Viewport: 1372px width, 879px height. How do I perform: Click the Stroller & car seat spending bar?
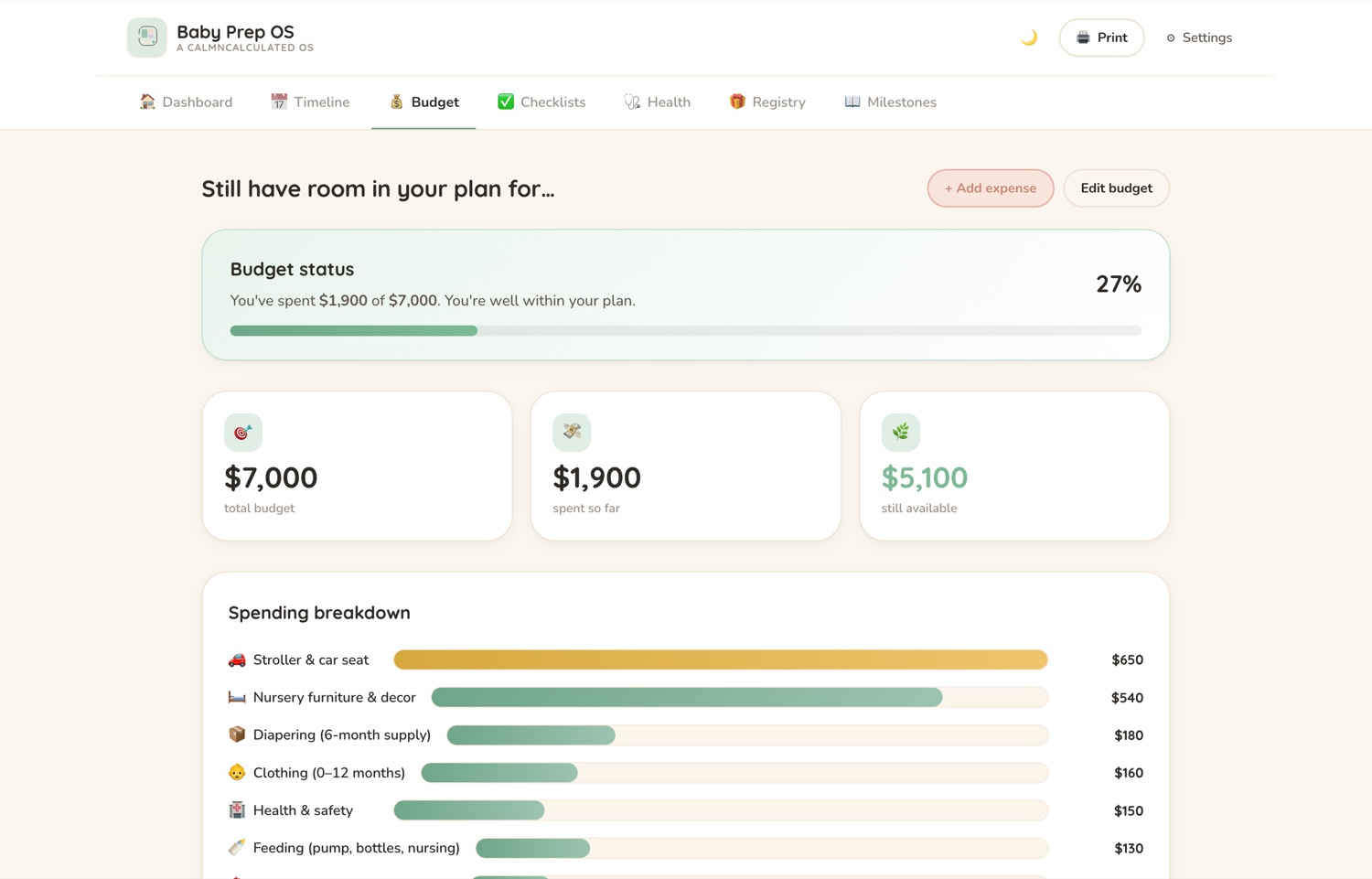pos(721,659)
